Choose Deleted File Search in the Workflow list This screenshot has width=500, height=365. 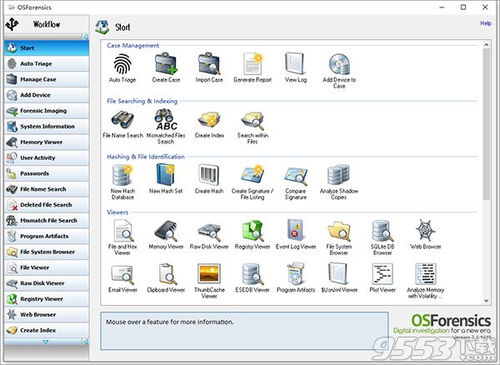coord(47,205)
